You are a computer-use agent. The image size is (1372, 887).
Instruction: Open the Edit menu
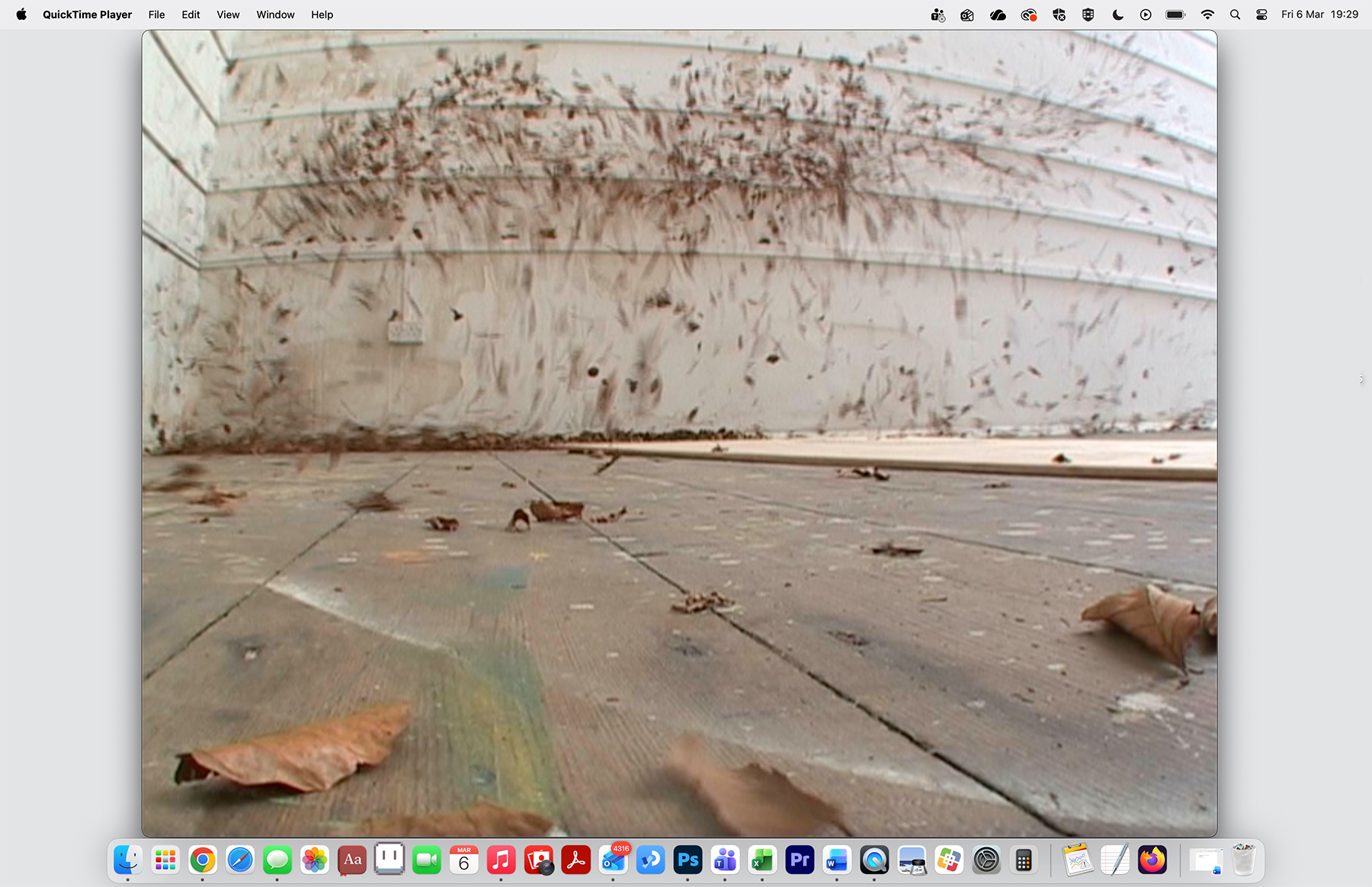191,14
